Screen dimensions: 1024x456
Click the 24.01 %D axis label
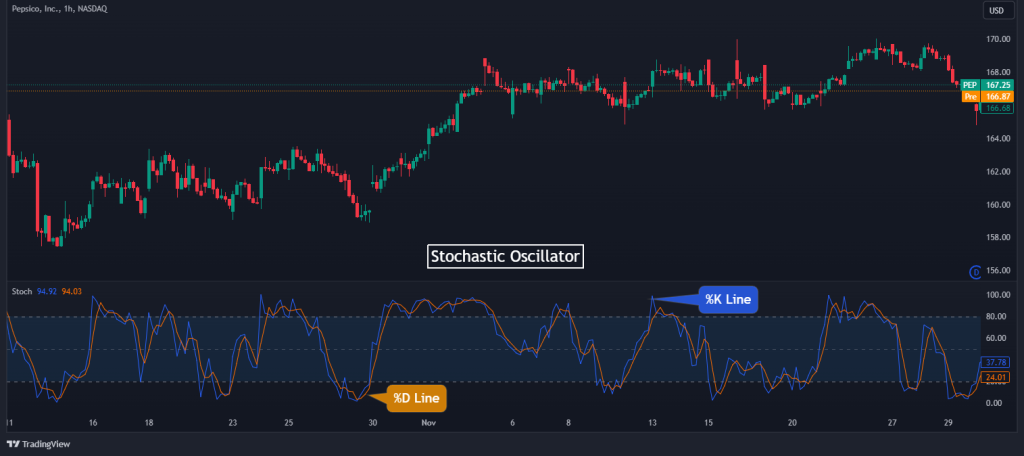[997, 377]
